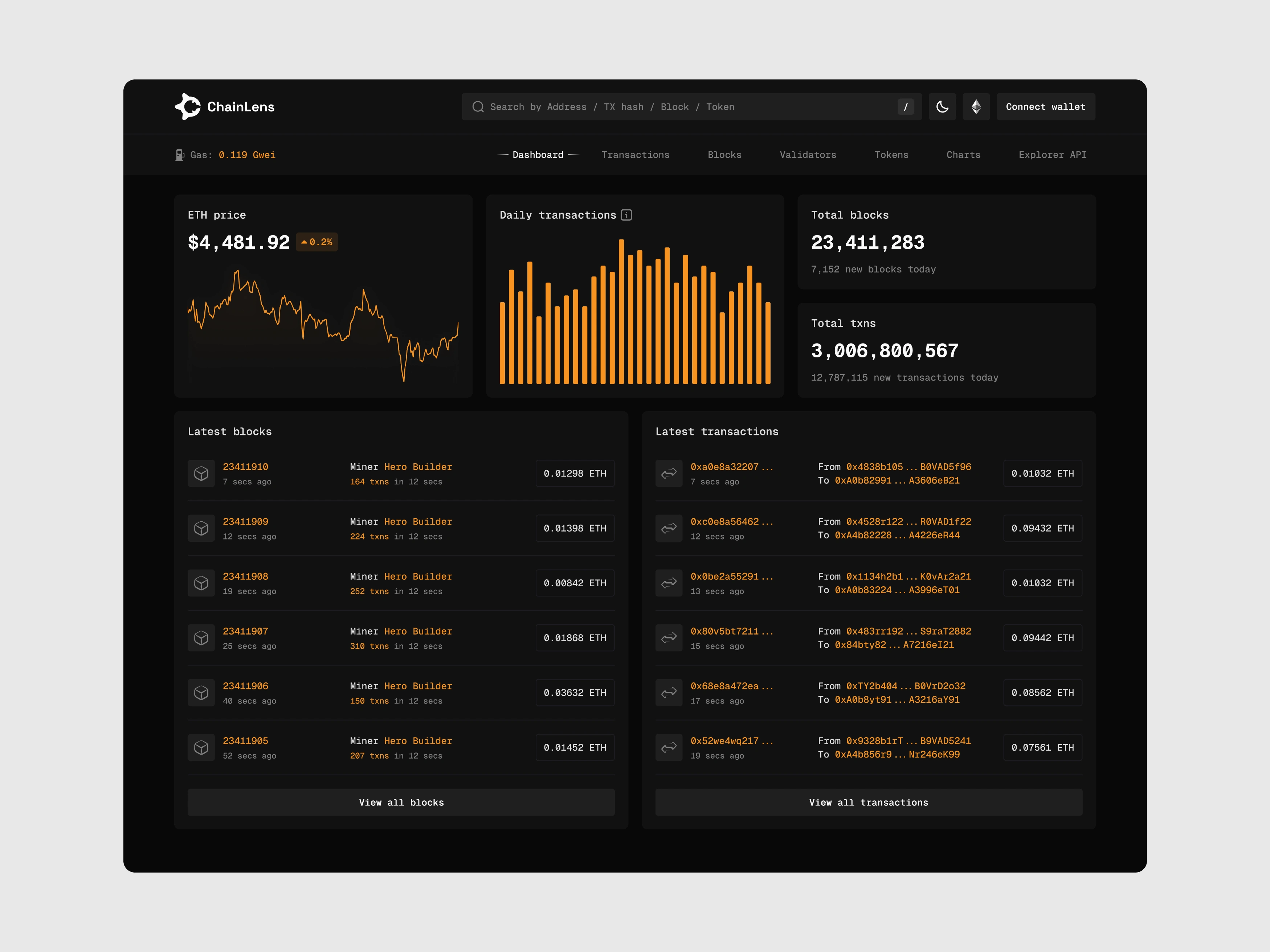Open block number 23411908 link
Viewport: 1270px width, 952px height.
pyautogui.click(x=245, y=576)
